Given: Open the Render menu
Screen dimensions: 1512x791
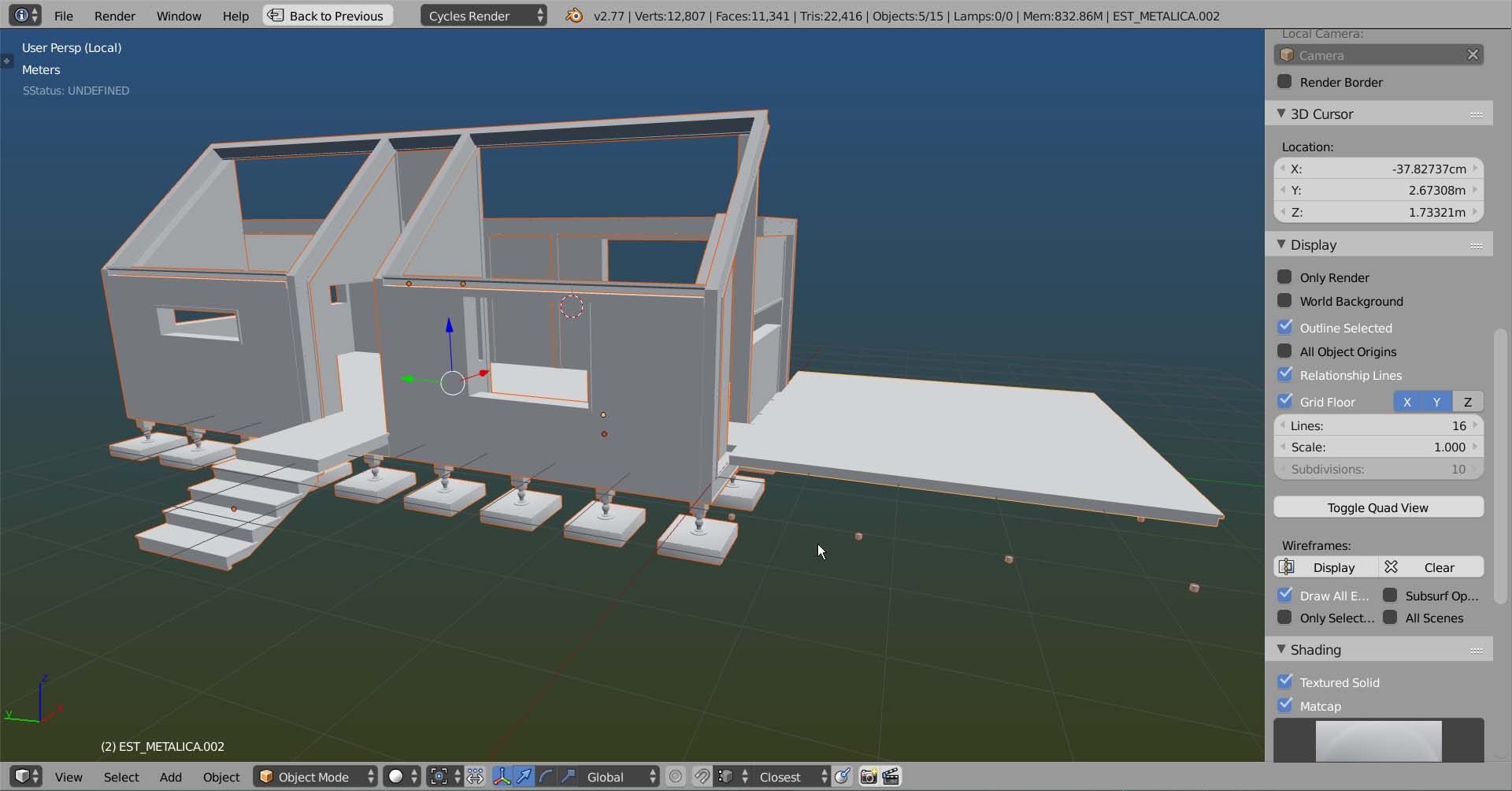Looking at the screenshot, I should pyautogui.click(x=115, y=16).
